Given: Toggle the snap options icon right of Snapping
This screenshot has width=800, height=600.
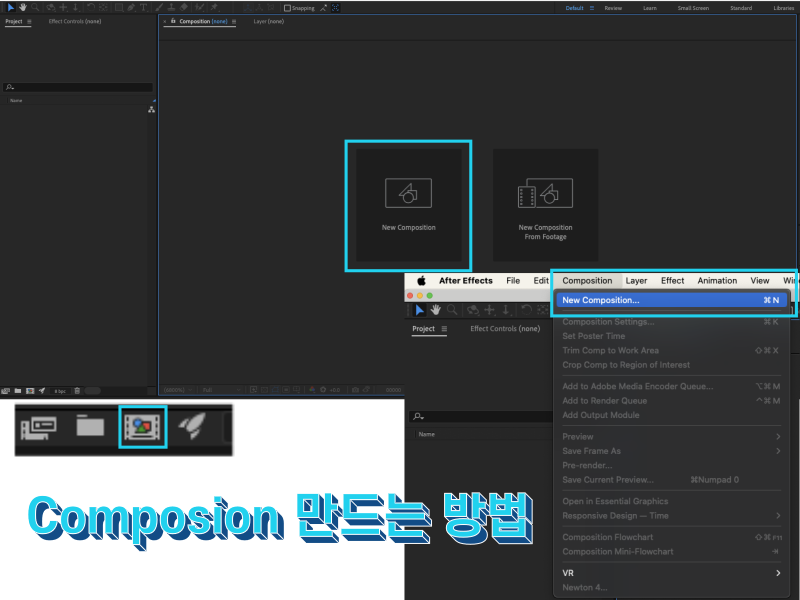Looking at the screenshot, I should (323, 8).
